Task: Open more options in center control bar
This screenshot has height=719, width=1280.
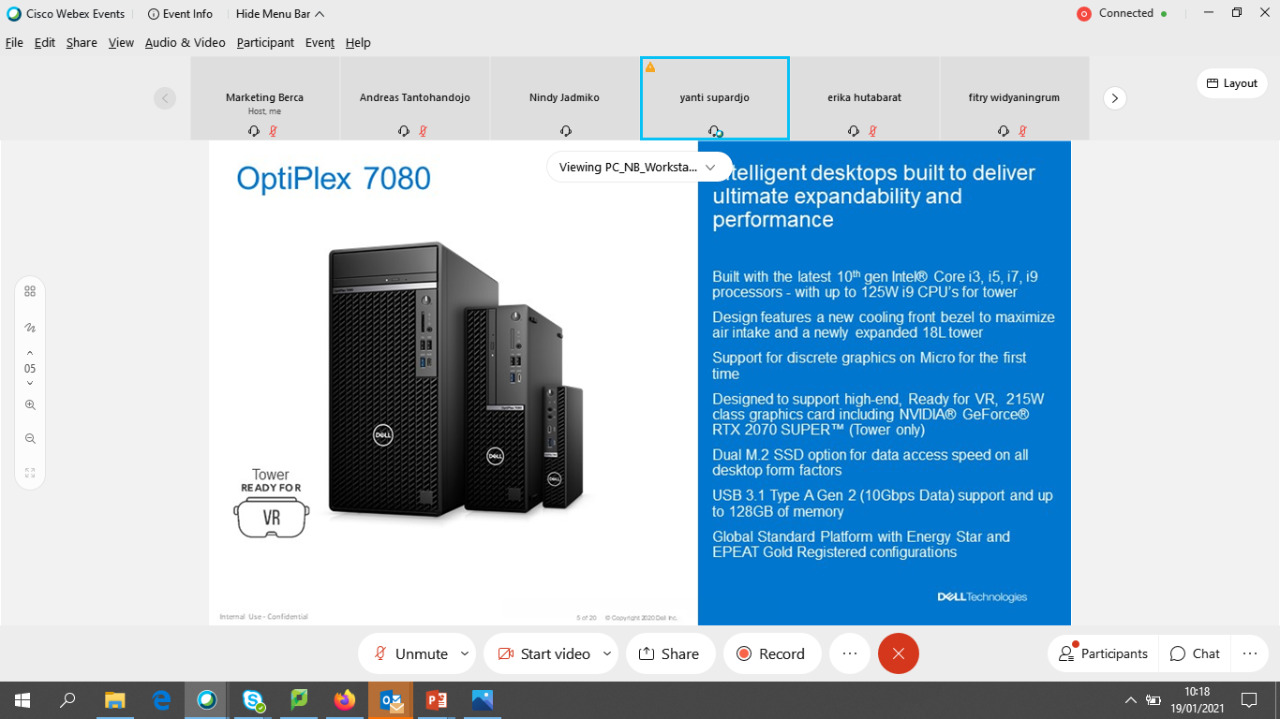Action: point(850,653)
